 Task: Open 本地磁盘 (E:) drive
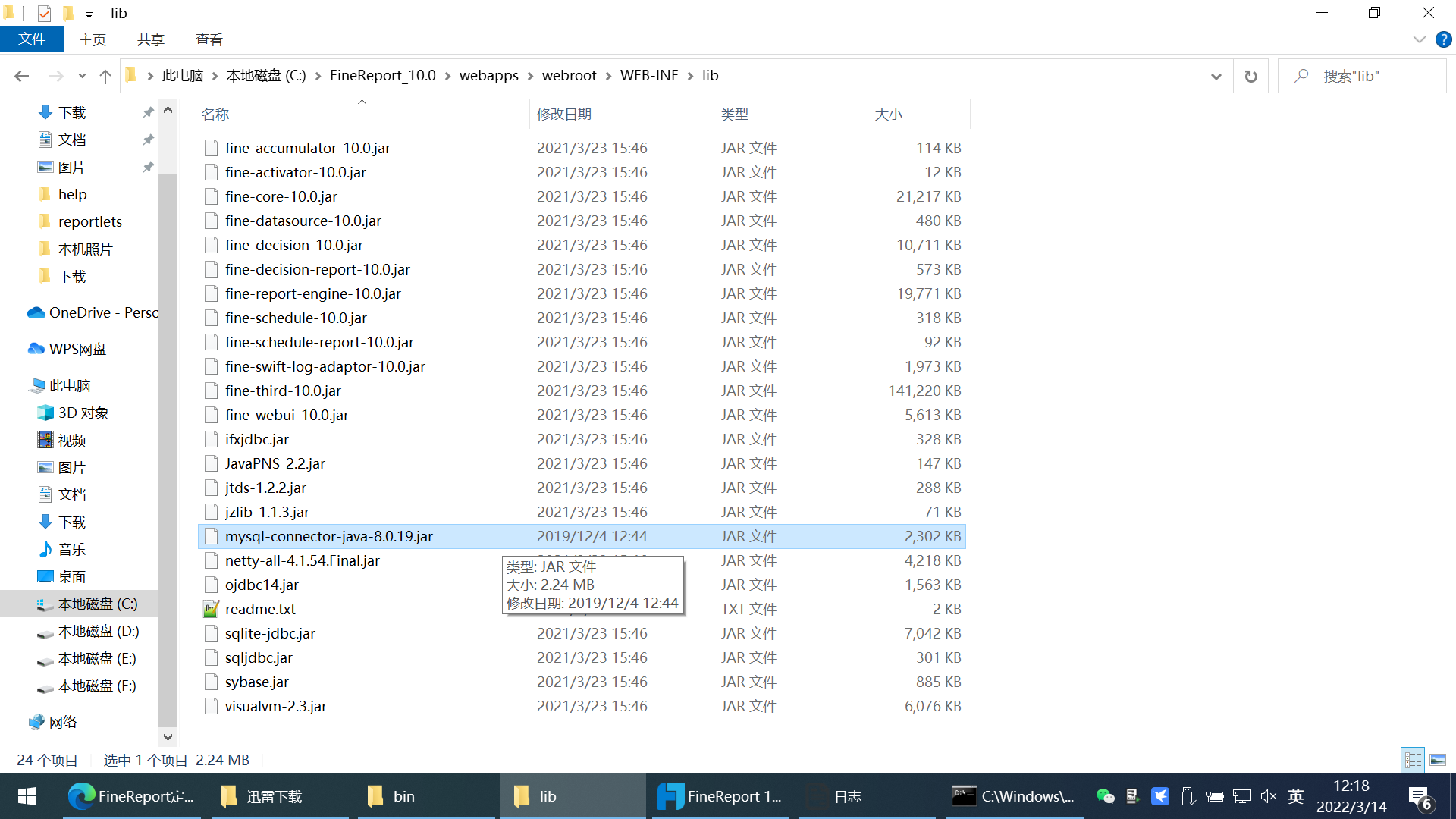(x=97, y=658)
